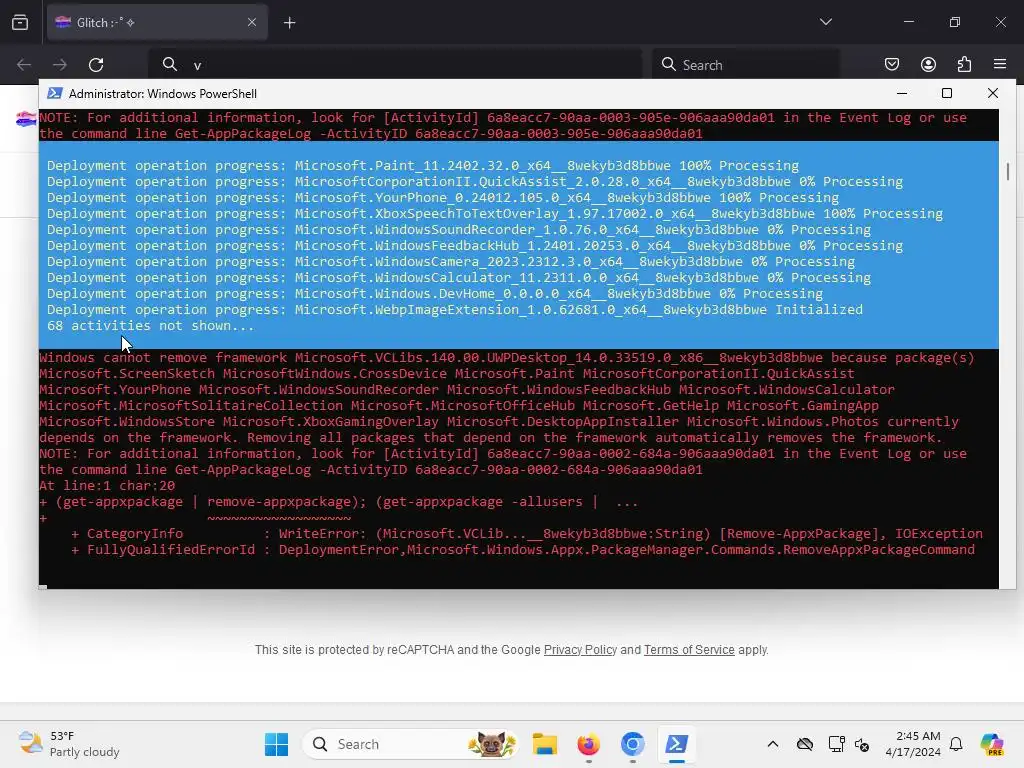This screenshot has width=1024, height=768.
Task: Click the OneDrive cloud tray icon
Action: [x=805, y=744]
